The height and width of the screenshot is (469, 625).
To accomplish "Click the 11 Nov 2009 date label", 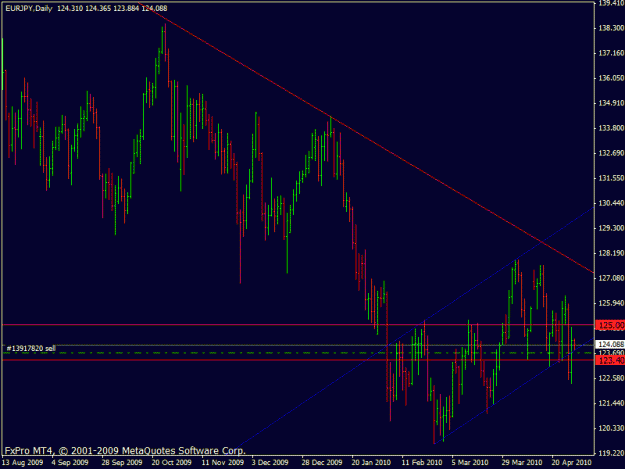I will pos(222,463).
